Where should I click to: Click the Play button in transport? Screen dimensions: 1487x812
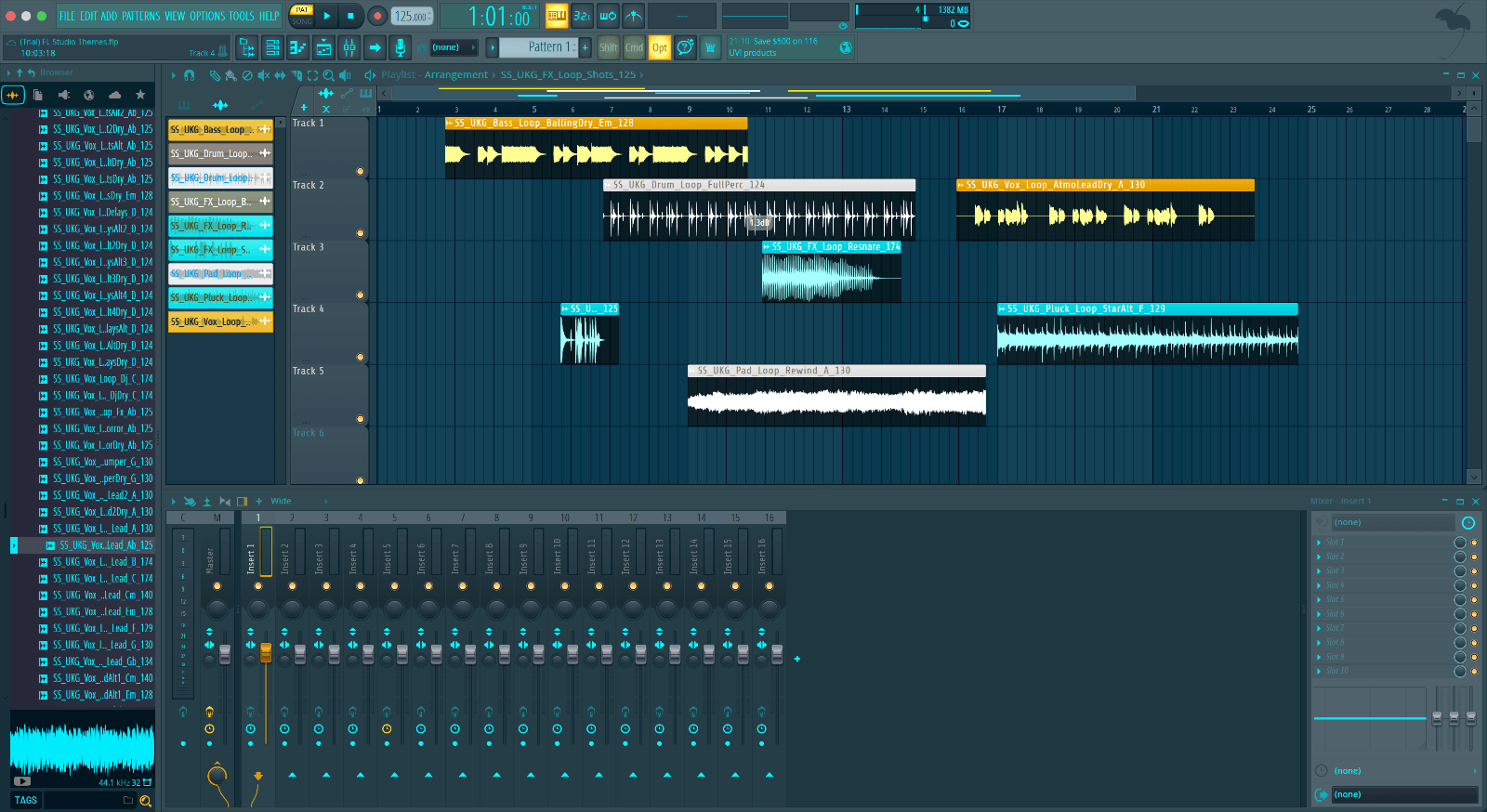(327, 16)
